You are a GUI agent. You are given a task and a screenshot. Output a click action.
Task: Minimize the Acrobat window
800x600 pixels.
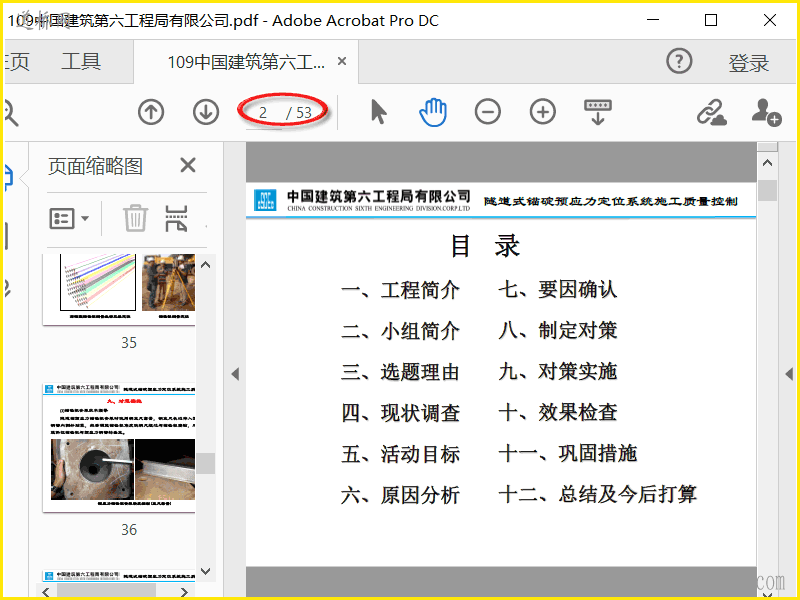click(x=653, y=20)
